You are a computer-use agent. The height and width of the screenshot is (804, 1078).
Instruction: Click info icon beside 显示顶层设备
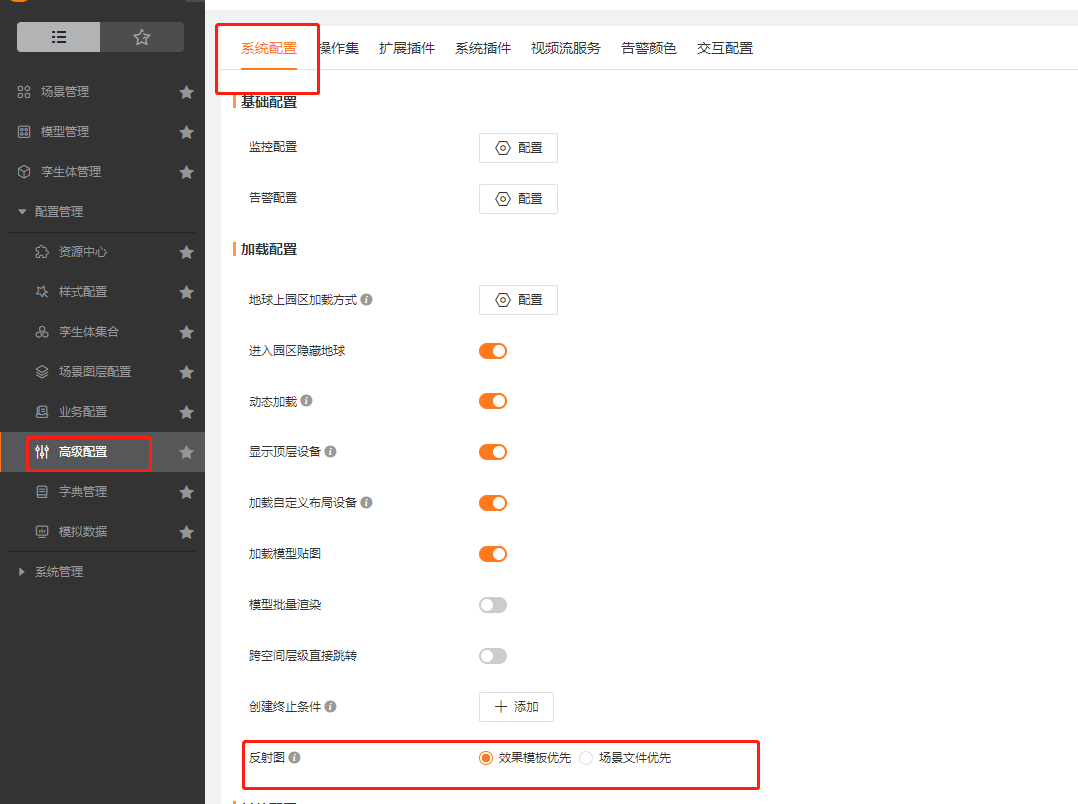pyautogui.click(x=331, y=451)
